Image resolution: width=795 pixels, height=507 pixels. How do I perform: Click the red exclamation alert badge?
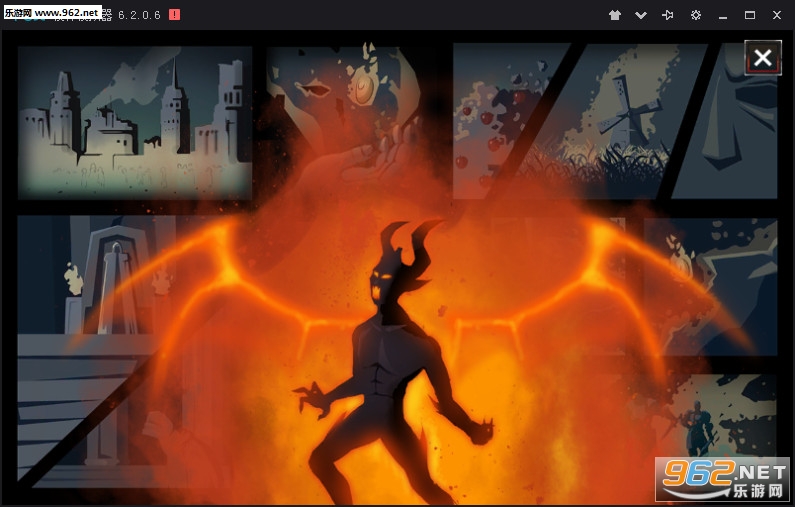tap(175, 15)
